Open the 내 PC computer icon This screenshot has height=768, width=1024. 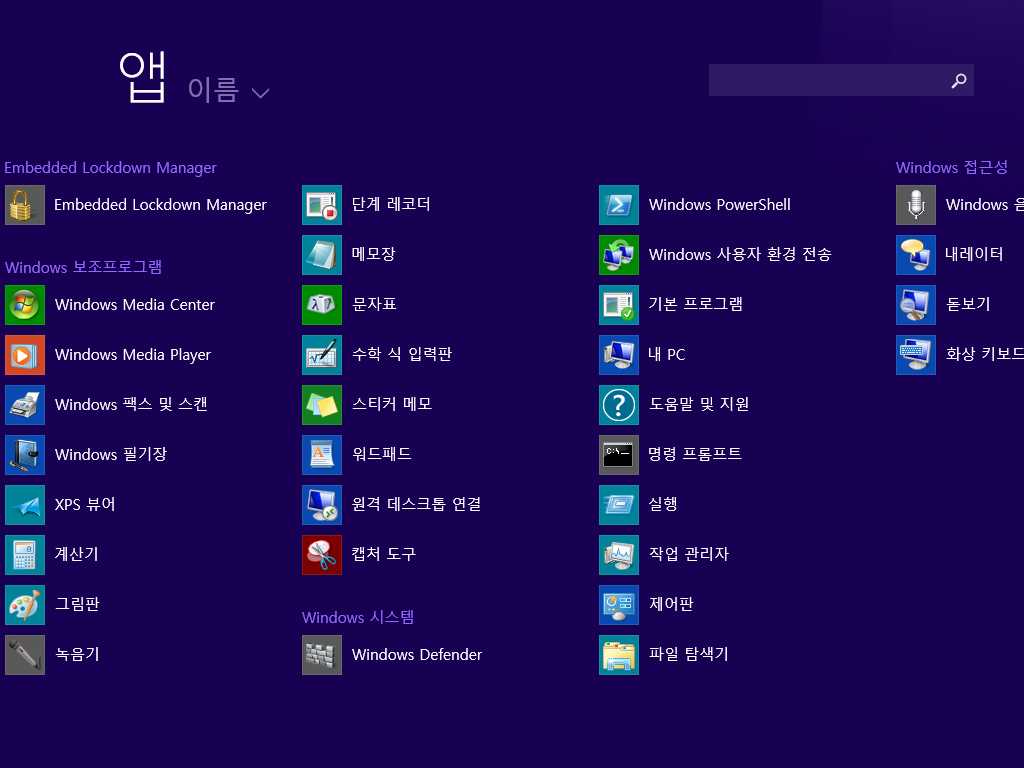(x=619, y=355)
